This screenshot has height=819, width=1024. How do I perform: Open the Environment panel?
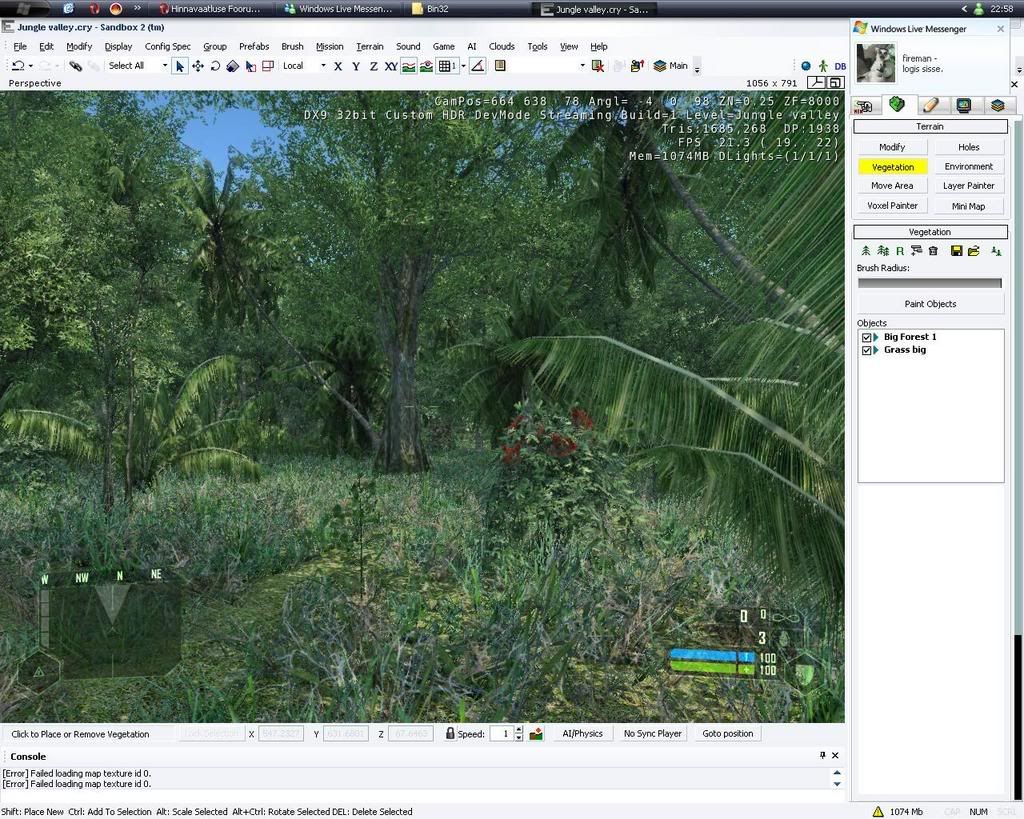coord(968,167)
